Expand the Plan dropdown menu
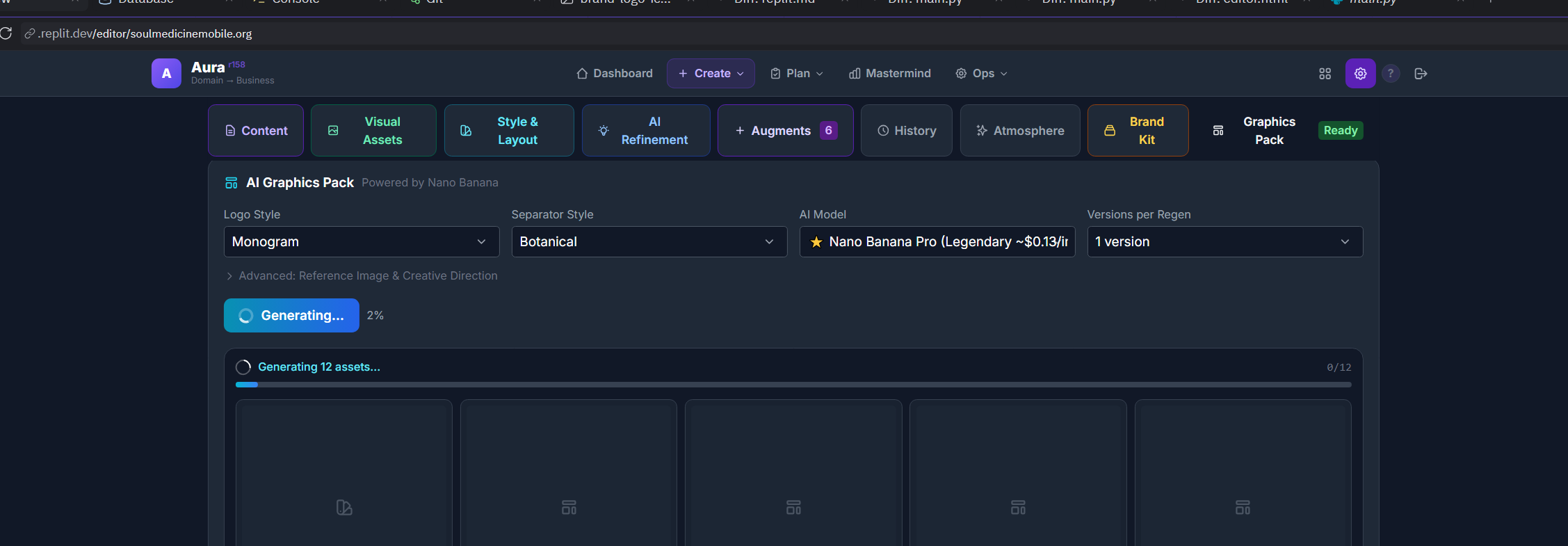 point(797,74)
